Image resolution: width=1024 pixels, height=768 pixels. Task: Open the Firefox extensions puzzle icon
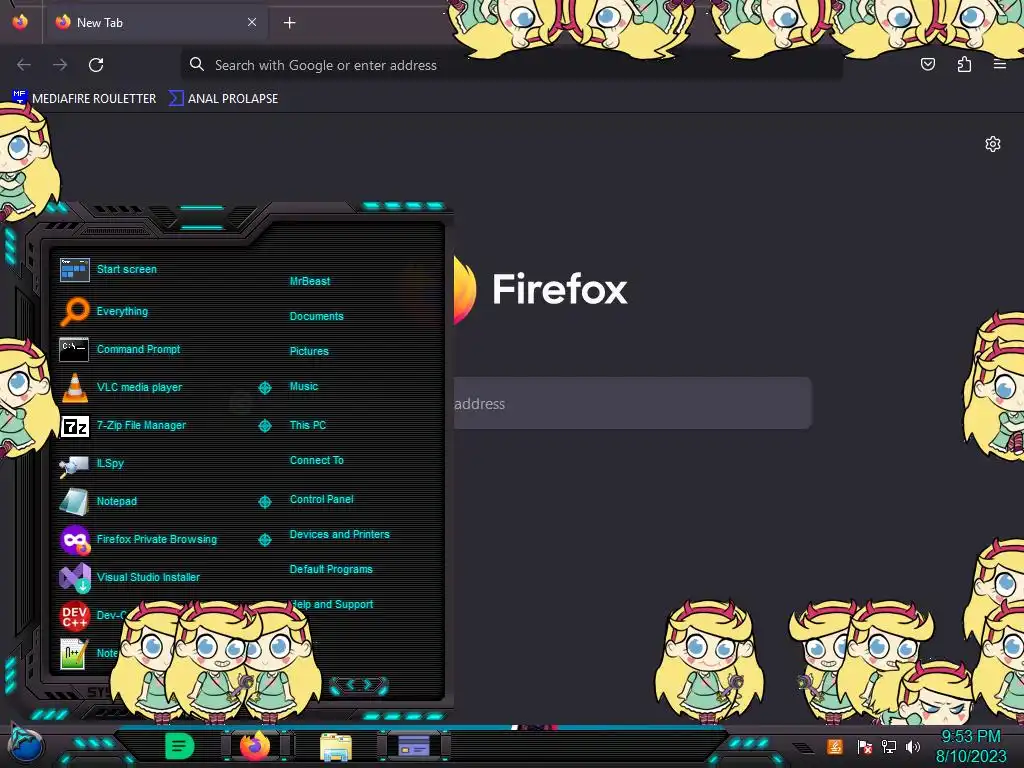(964, 64)
